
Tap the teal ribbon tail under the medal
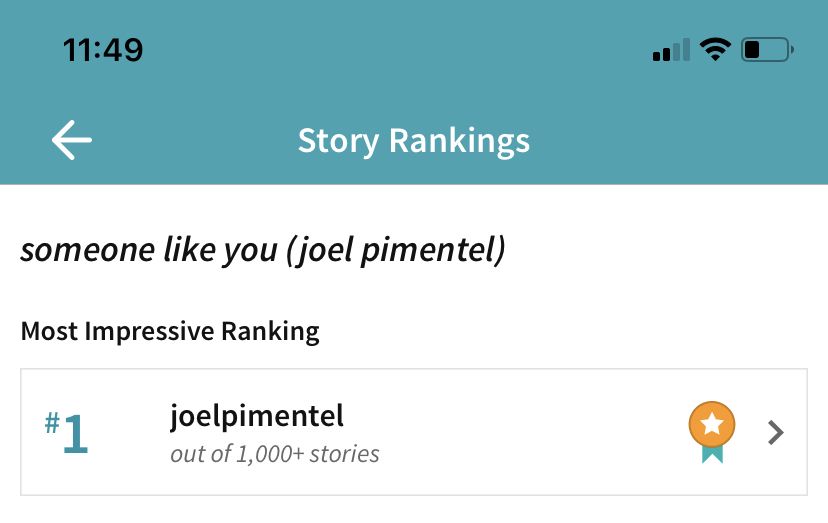click(x=711, y=454)
